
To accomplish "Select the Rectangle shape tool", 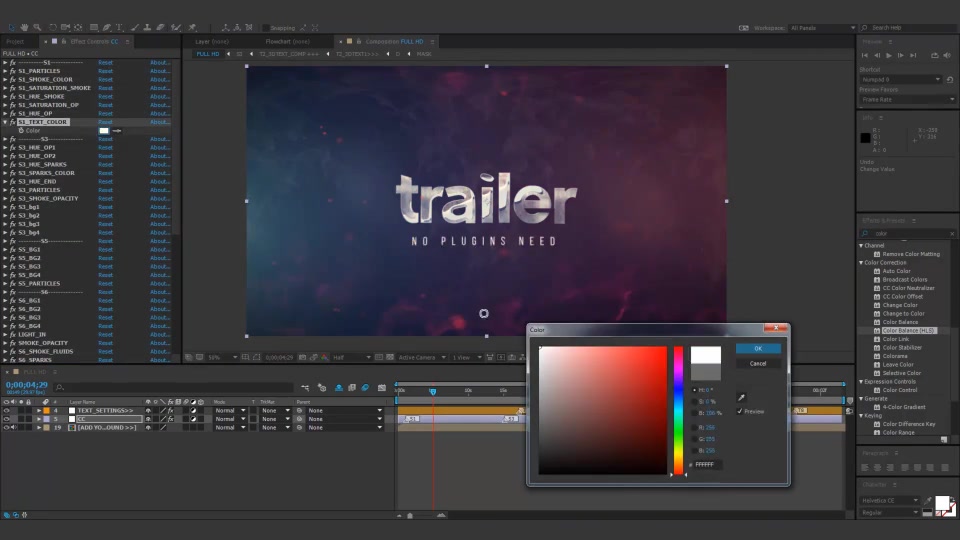I will 94,28.
